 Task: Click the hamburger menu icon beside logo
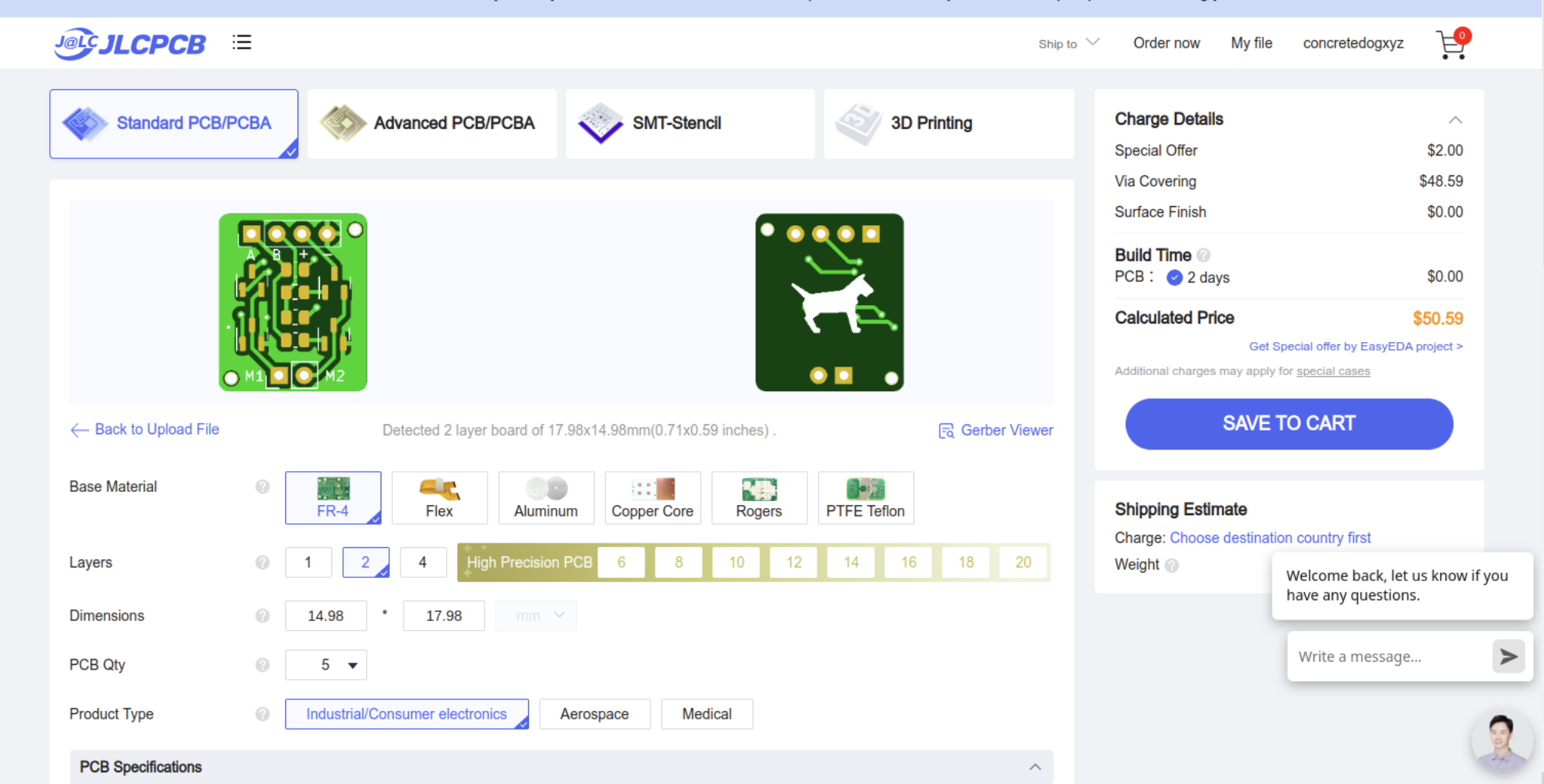point(242,42)
